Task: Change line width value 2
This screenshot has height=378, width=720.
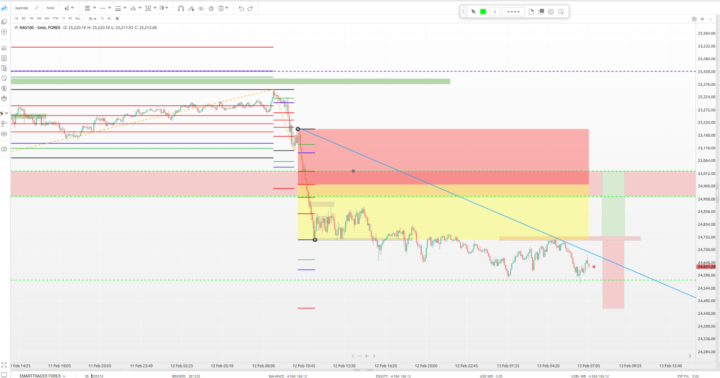Action: pyautogui.click(x=495, y=11)
